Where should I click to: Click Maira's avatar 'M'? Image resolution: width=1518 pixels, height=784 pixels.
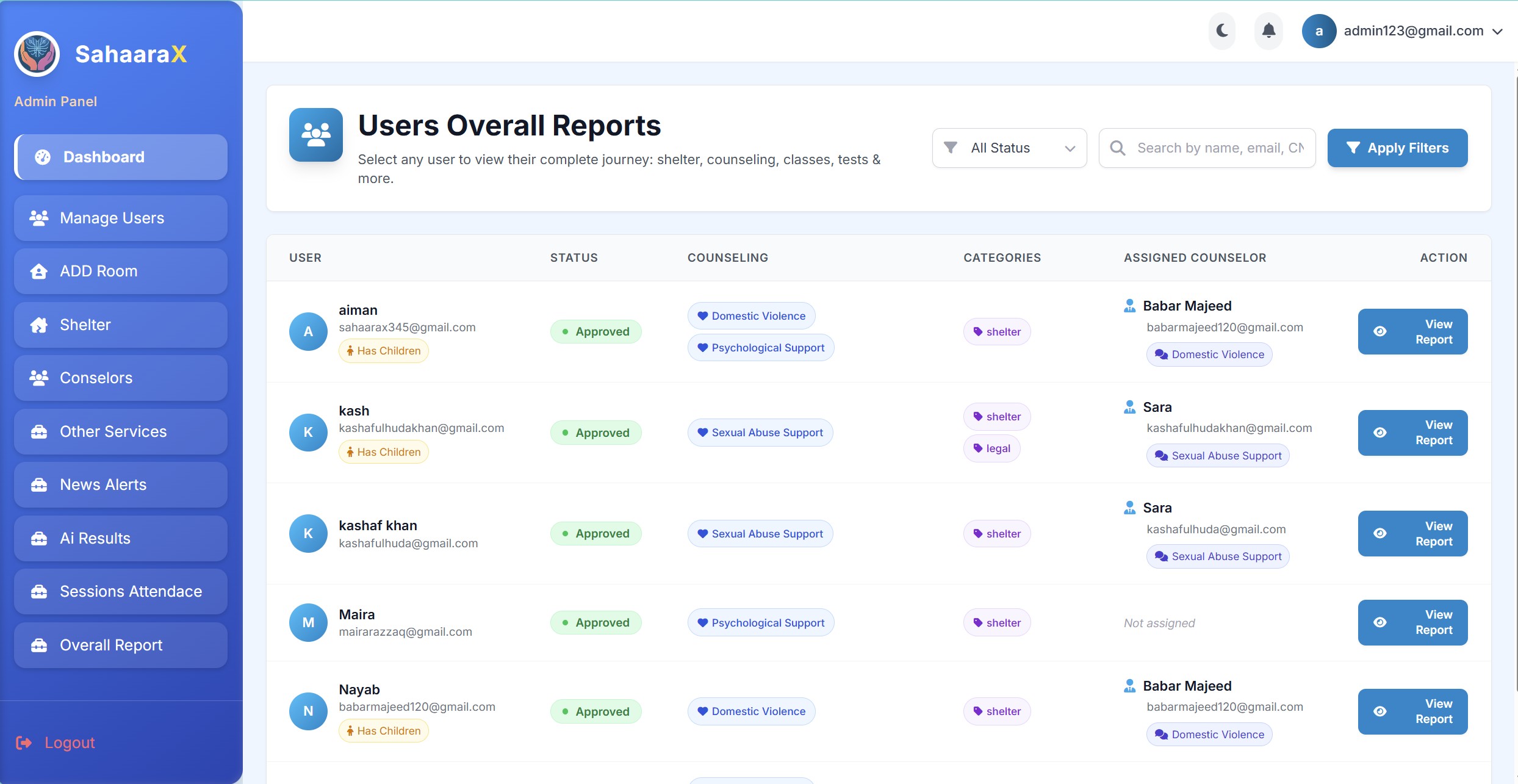point(308,622)
